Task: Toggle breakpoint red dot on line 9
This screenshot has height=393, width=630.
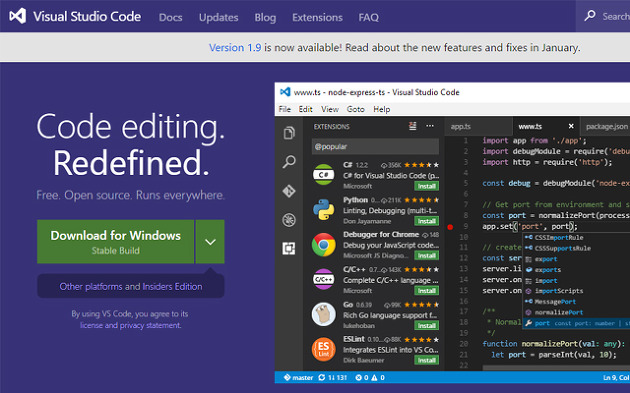Action: click(x=450, y=227)
